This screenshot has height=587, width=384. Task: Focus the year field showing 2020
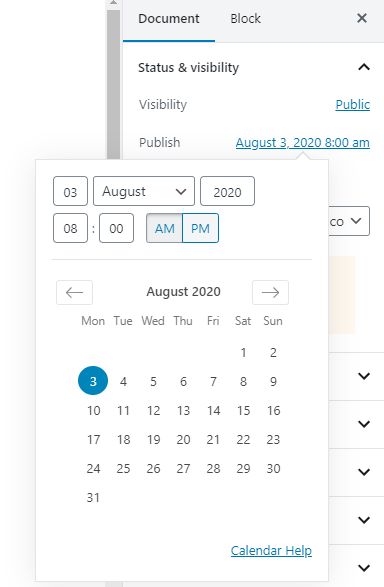pos(227,191)
